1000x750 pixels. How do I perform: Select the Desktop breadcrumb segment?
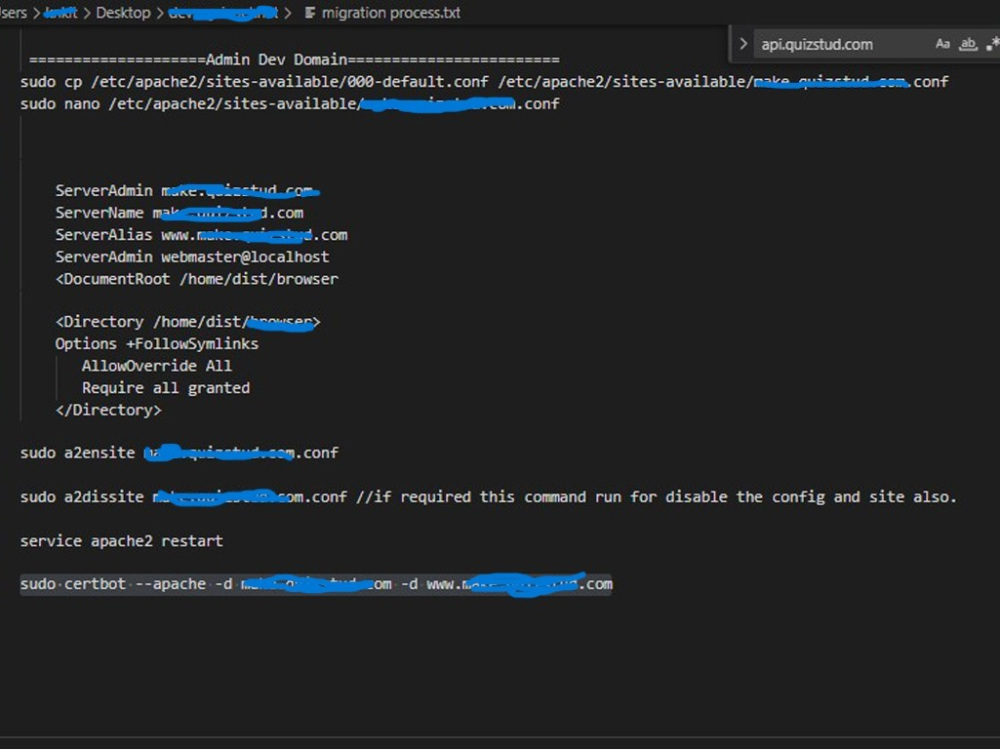123,13
